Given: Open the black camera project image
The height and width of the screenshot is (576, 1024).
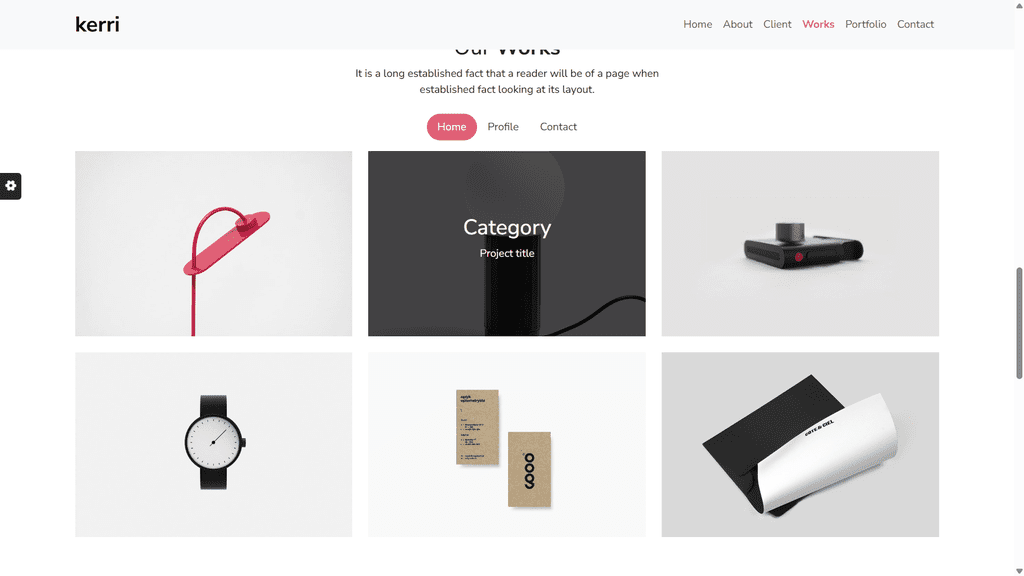Looking at the screenshot, I should point(800,244).
